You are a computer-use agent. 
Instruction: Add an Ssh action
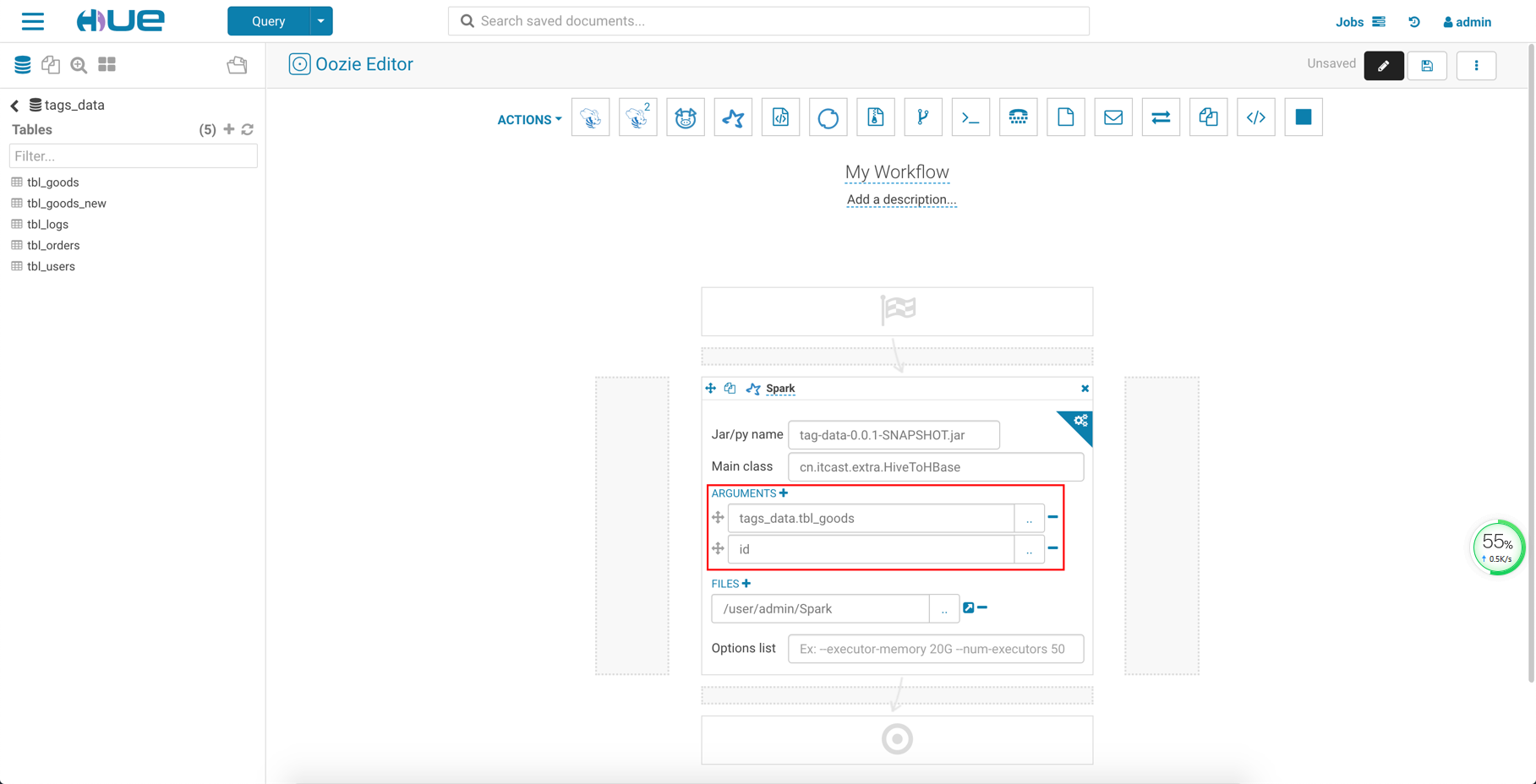pyautogui.click(x=1018, y=117)
